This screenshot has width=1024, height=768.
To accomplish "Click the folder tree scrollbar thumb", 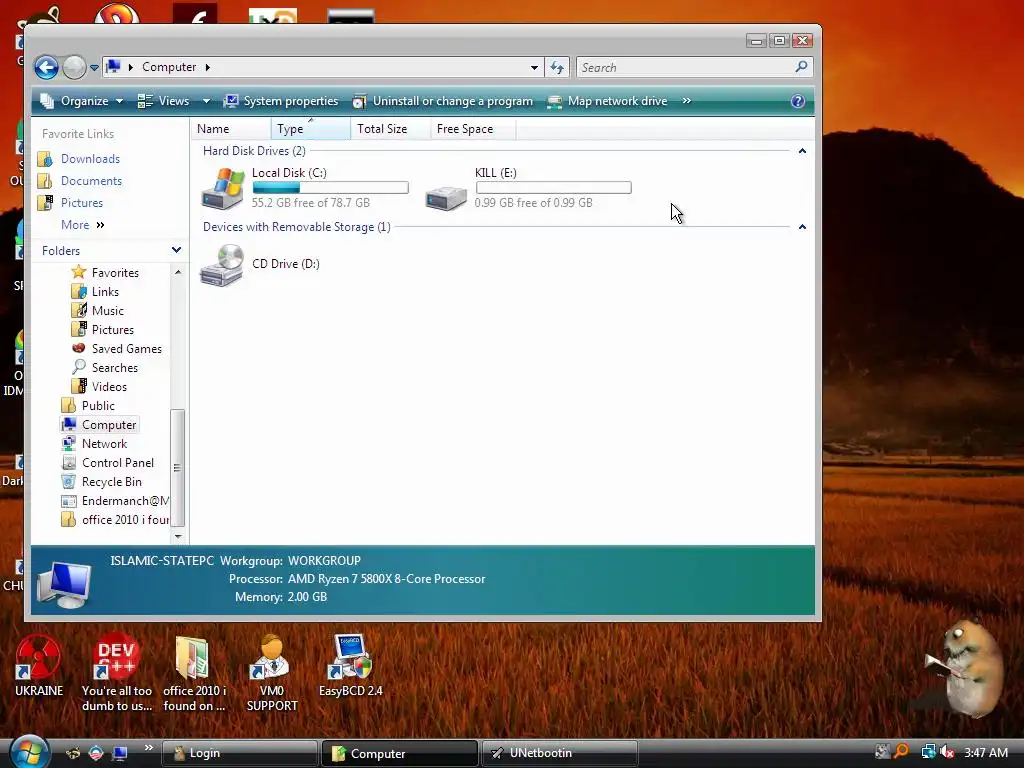I will tap(178, 468).
